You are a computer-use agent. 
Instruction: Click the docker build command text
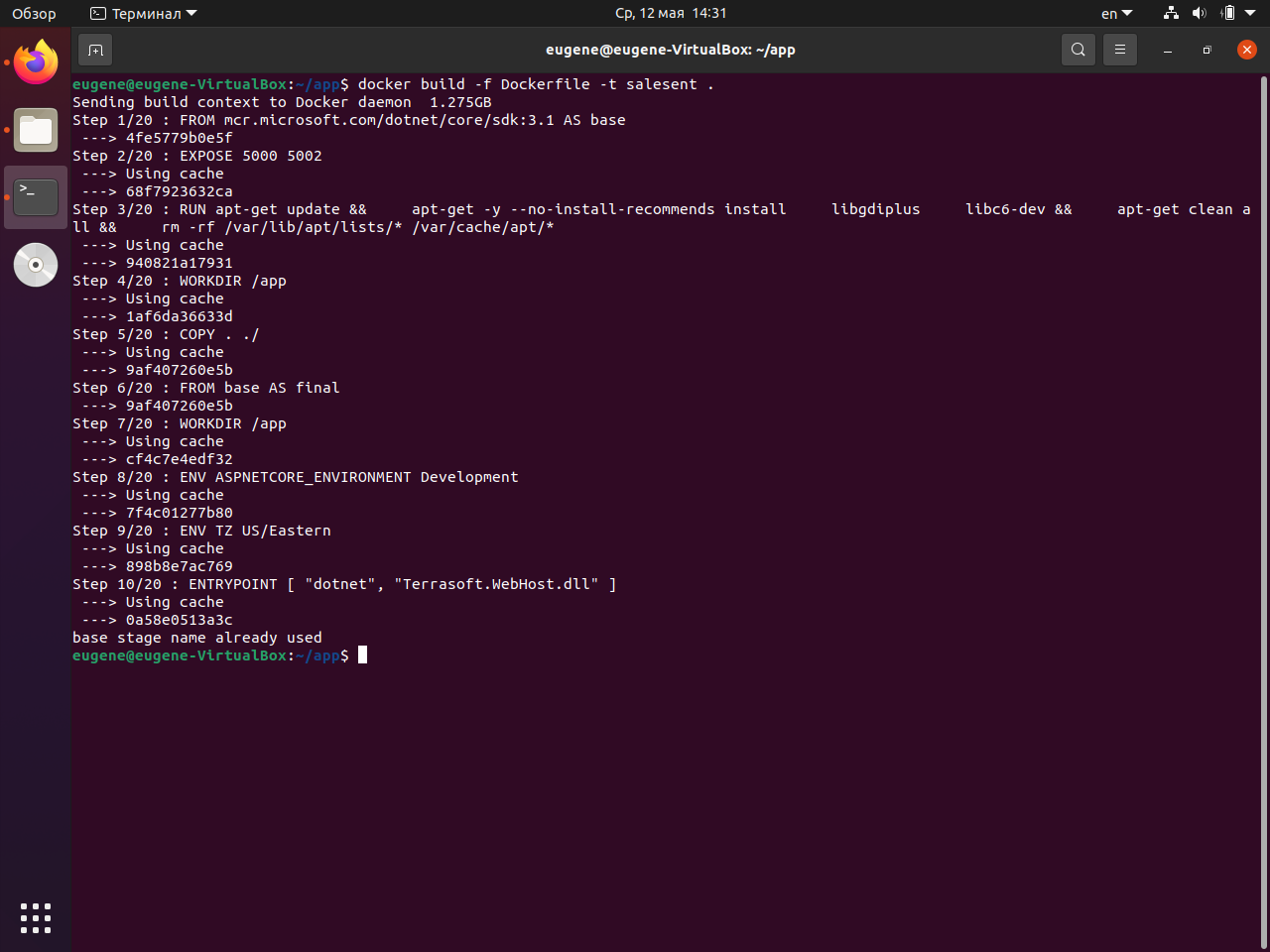coord(536,84)
